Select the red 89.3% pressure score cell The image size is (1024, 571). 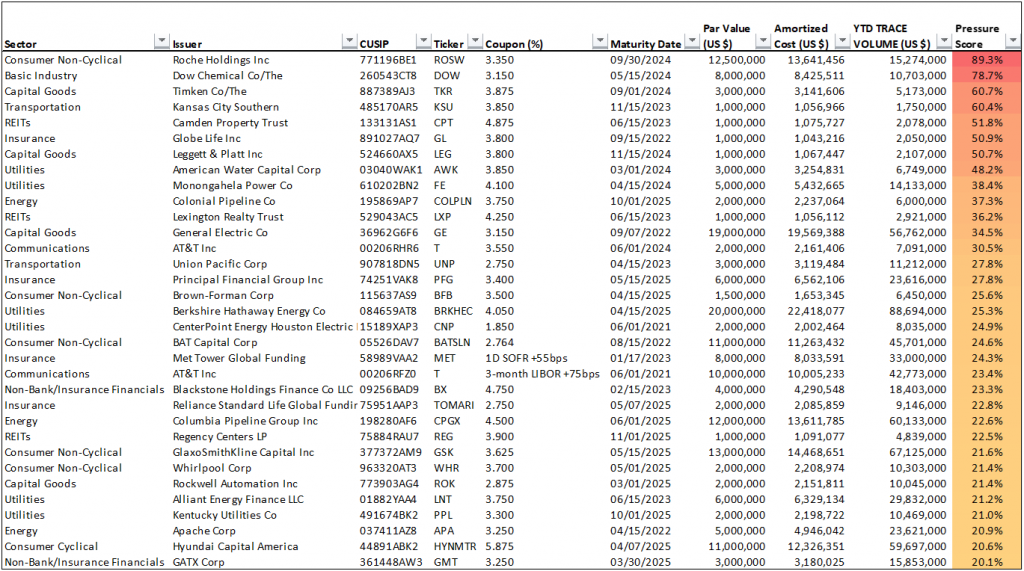[986, 60]
